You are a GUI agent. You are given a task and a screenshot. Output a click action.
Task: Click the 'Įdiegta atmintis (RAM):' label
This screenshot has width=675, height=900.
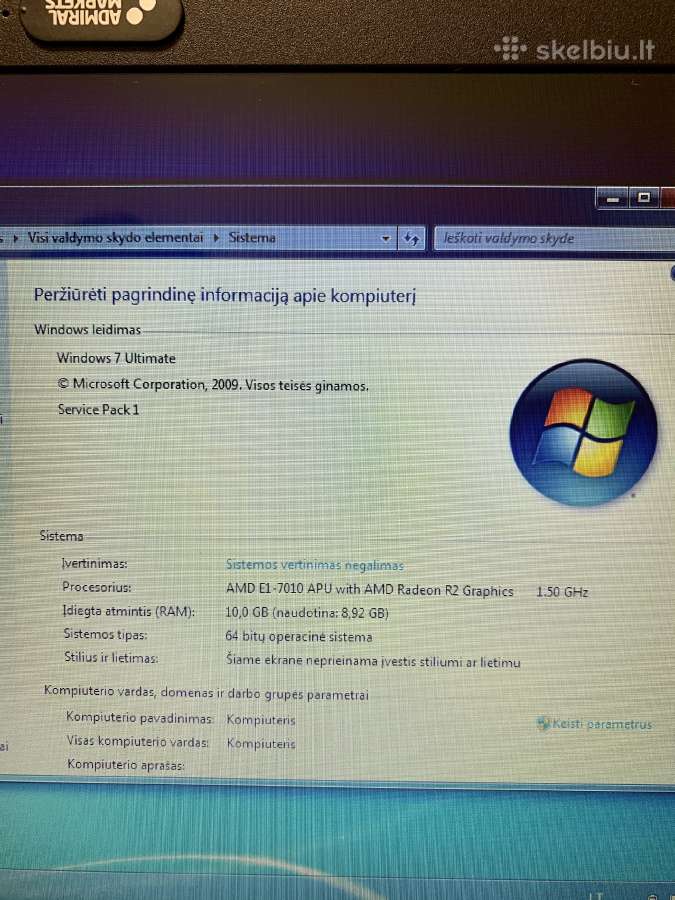129,611
